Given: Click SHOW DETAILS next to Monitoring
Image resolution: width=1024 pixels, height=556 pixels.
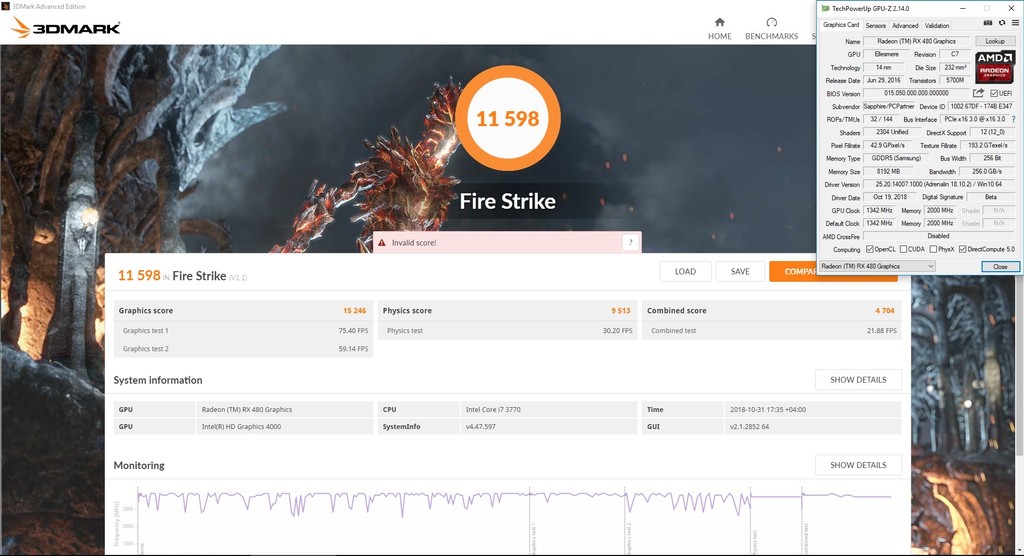Looking at the screenshot, I should point(858,465).
